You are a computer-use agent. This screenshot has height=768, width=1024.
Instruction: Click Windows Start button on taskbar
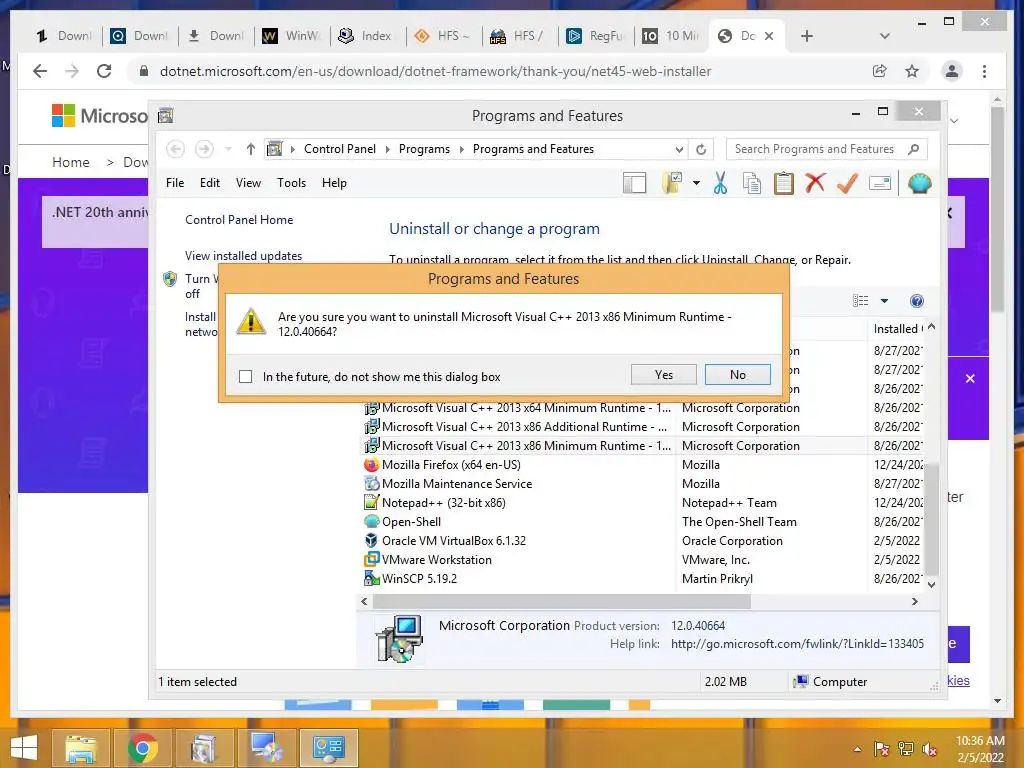24,748
